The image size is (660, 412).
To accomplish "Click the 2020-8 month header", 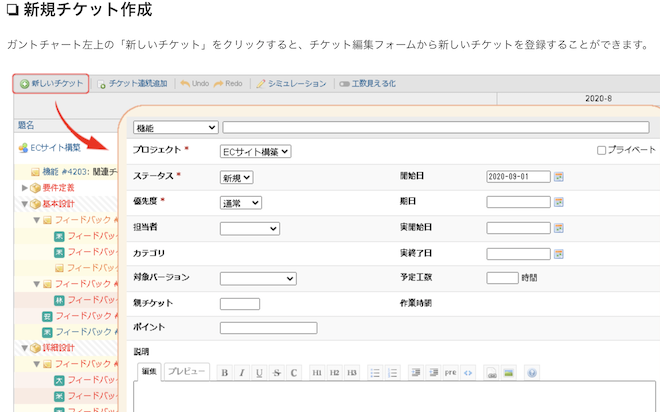I will pos(598,98).
